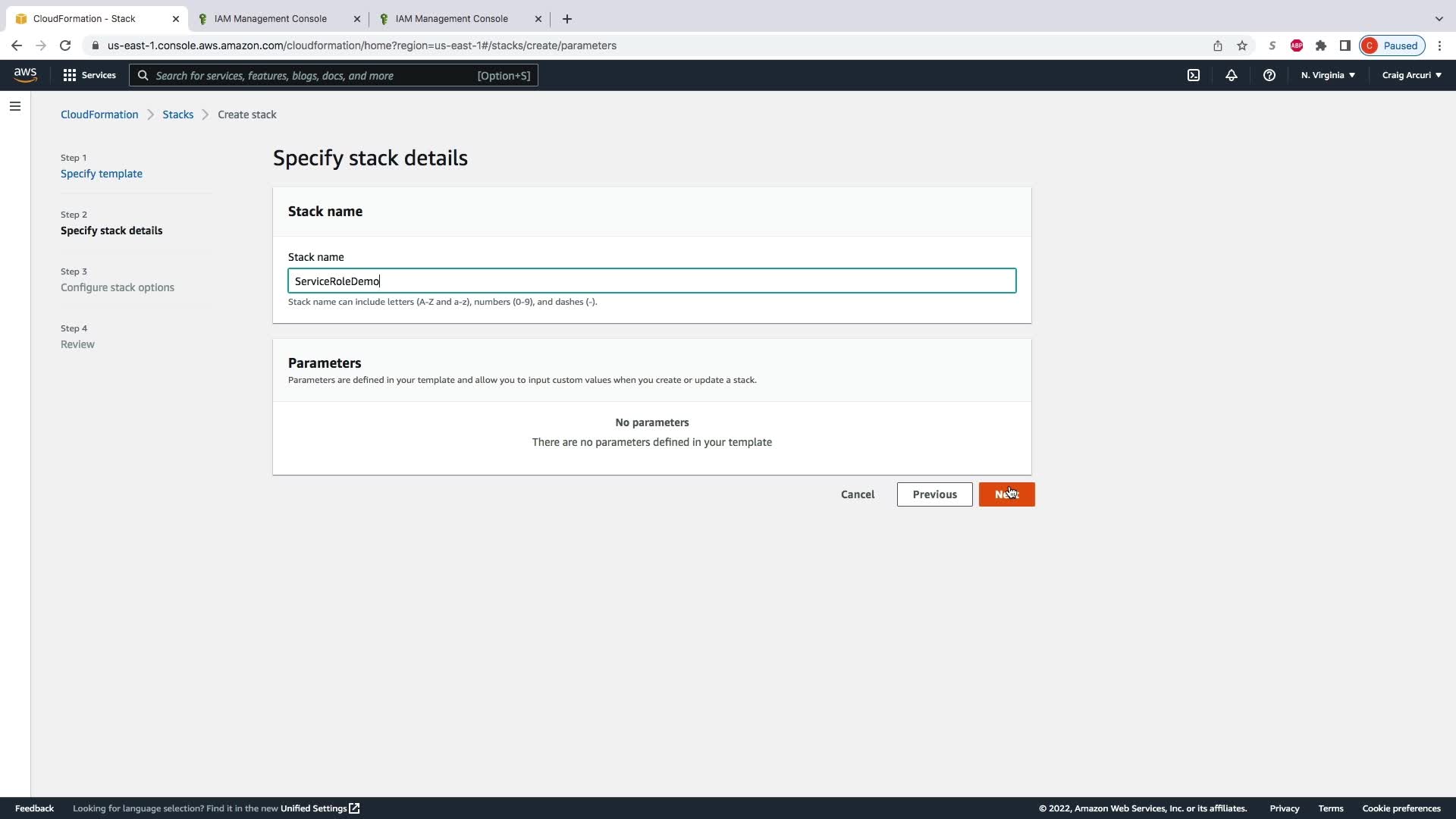This screenshot has width=1456, height=819.
Task: Switch to the second IAM Management Console tab
Action: coord(452,18)
